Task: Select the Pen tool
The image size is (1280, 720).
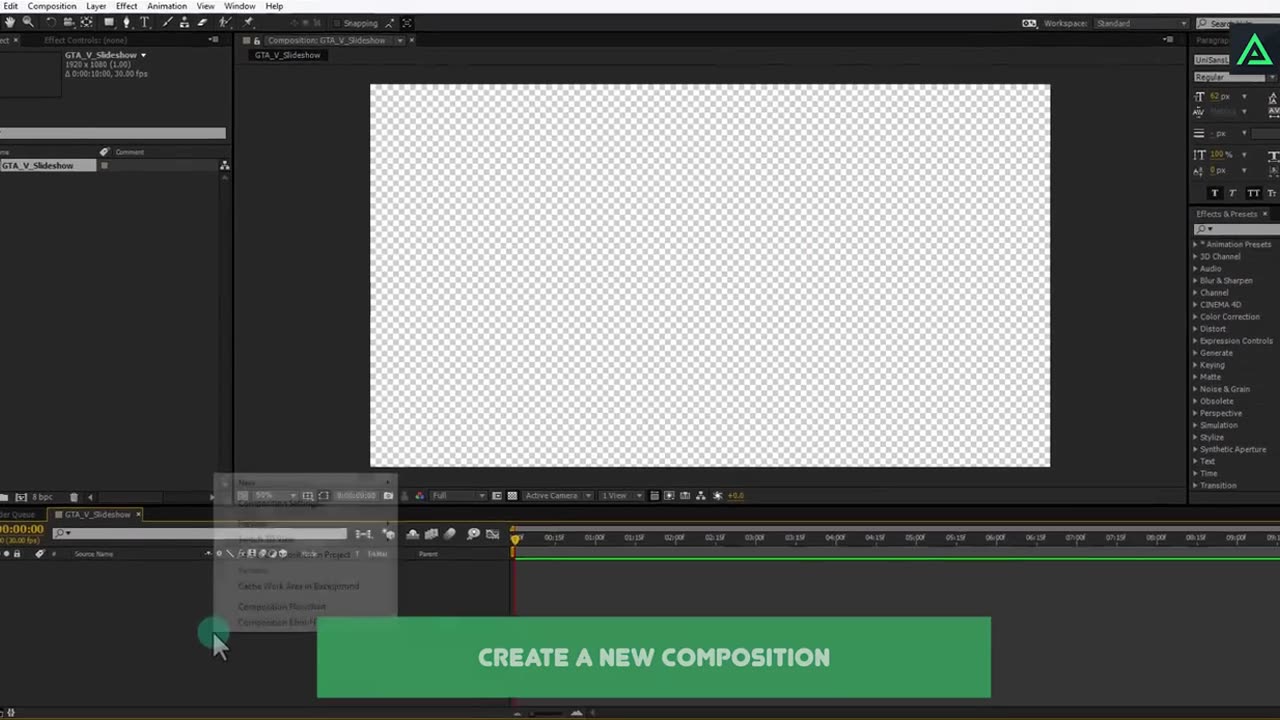Action: click(127, 22)
